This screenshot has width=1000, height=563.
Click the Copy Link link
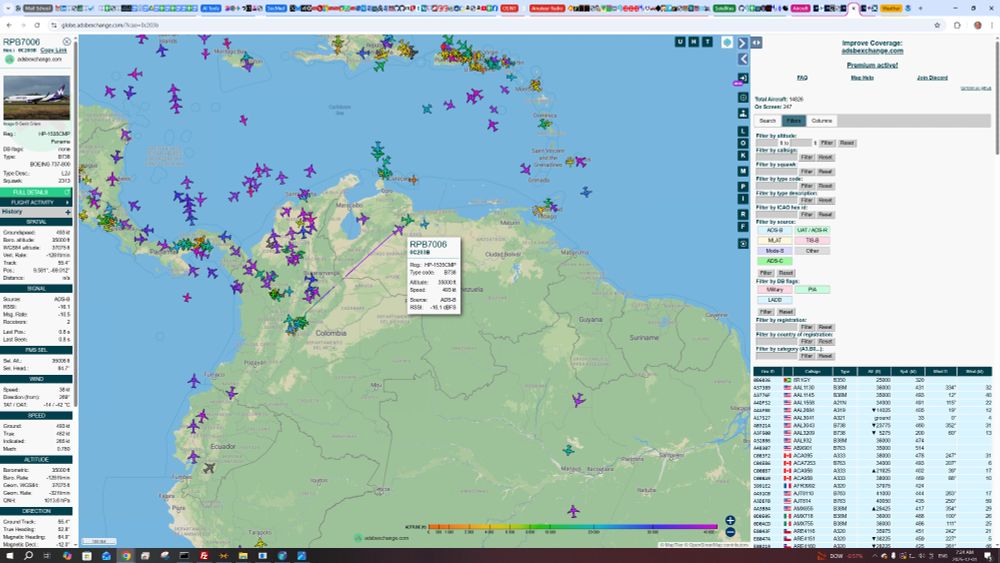point(54,50)
